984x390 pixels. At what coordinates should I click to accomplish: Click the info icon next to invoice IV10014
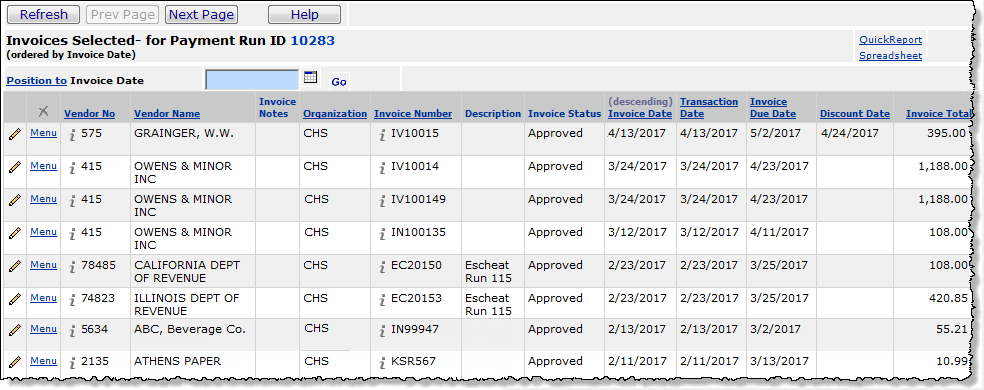click(382, 167)
